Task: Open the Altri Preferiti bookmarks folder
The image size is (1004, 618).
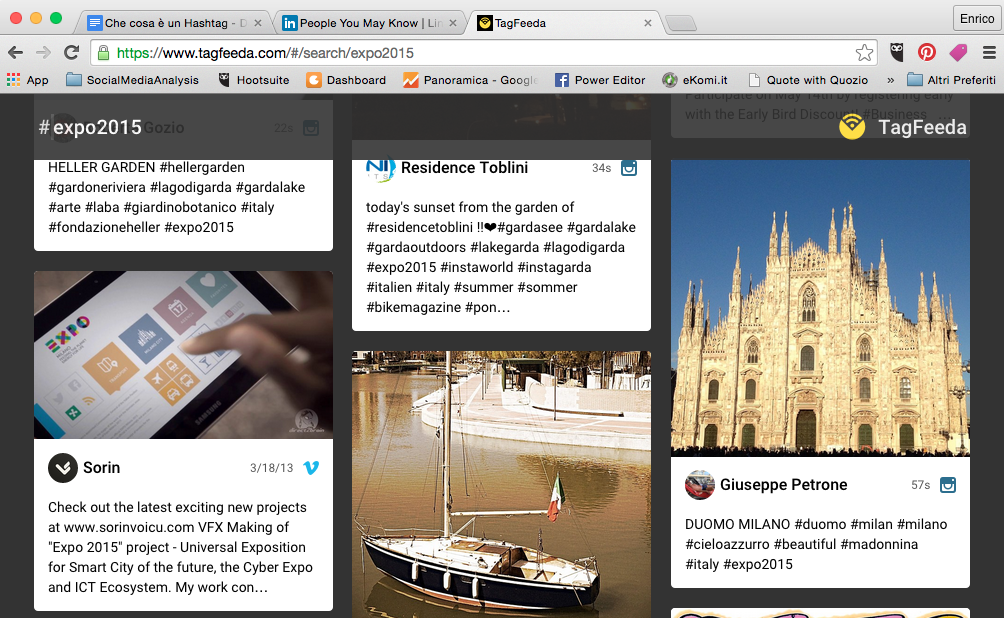Action: (951, 80)
